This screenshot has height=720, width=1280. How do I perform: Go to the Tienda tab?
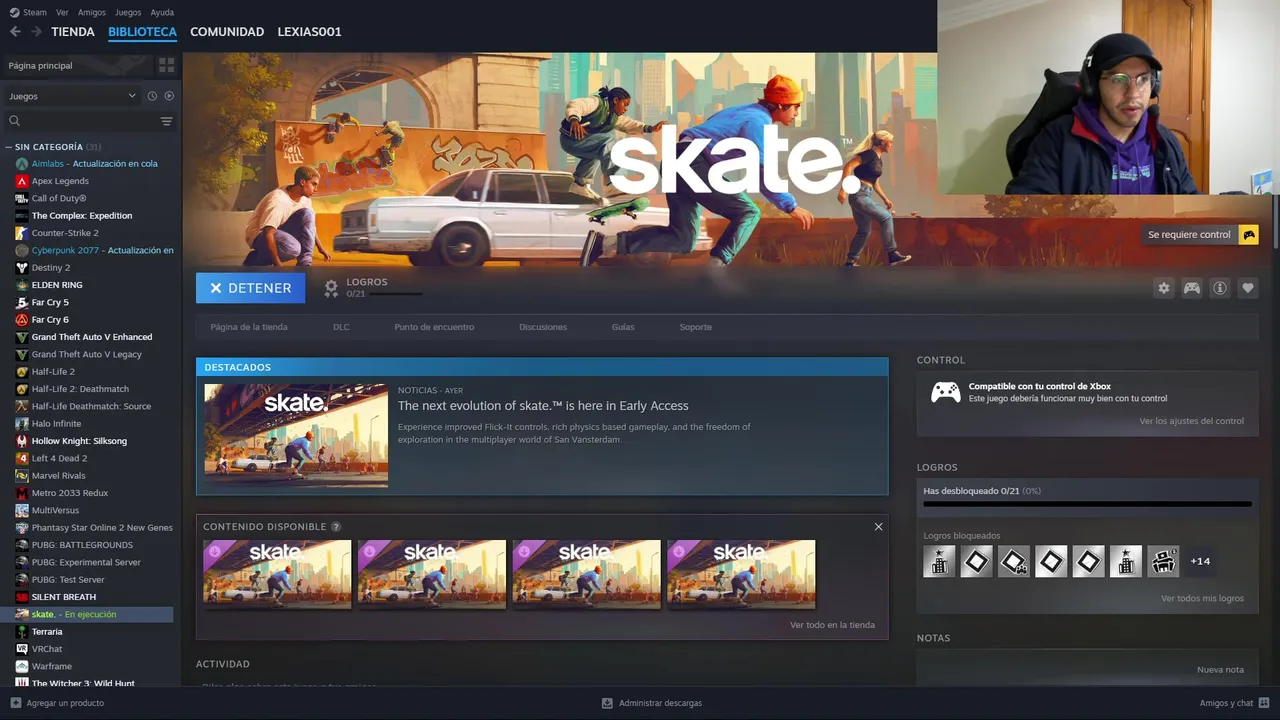tap(73, 32)
